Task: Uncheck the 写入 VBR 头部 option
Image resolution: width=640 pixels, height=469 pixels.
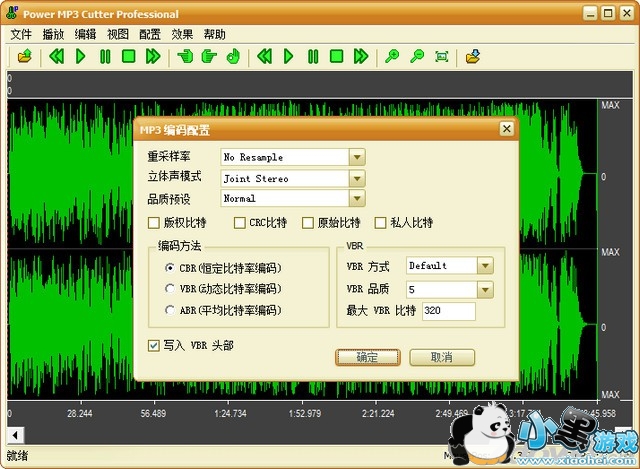Action: [x=154, y=346]
